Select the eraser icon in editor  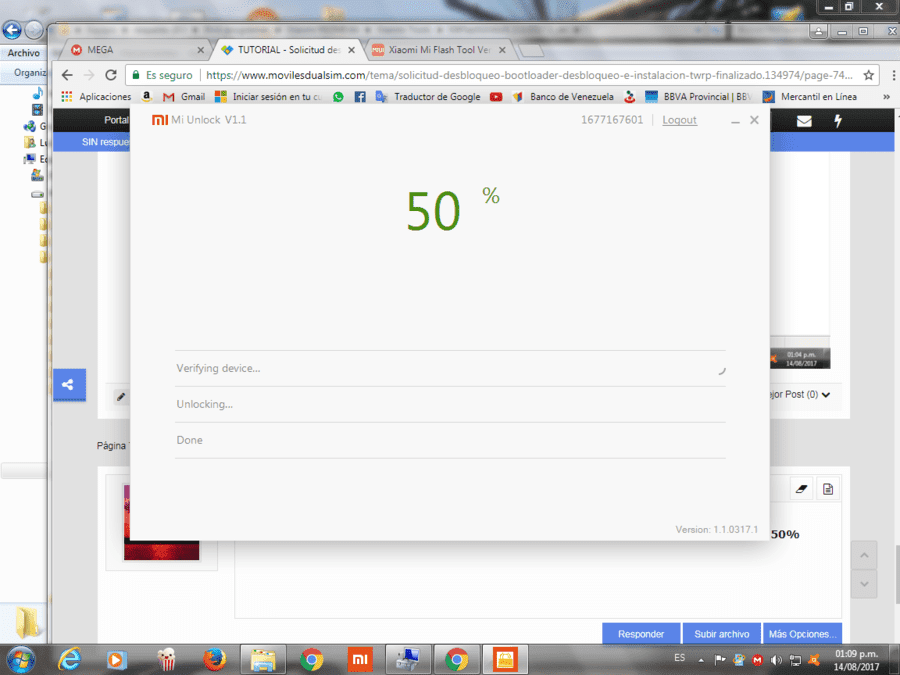tap(801, 489)
